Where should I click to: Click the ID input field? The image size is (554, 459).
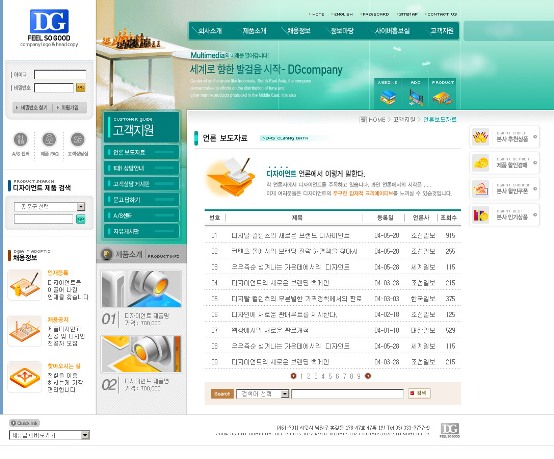[x=60, y=75]
